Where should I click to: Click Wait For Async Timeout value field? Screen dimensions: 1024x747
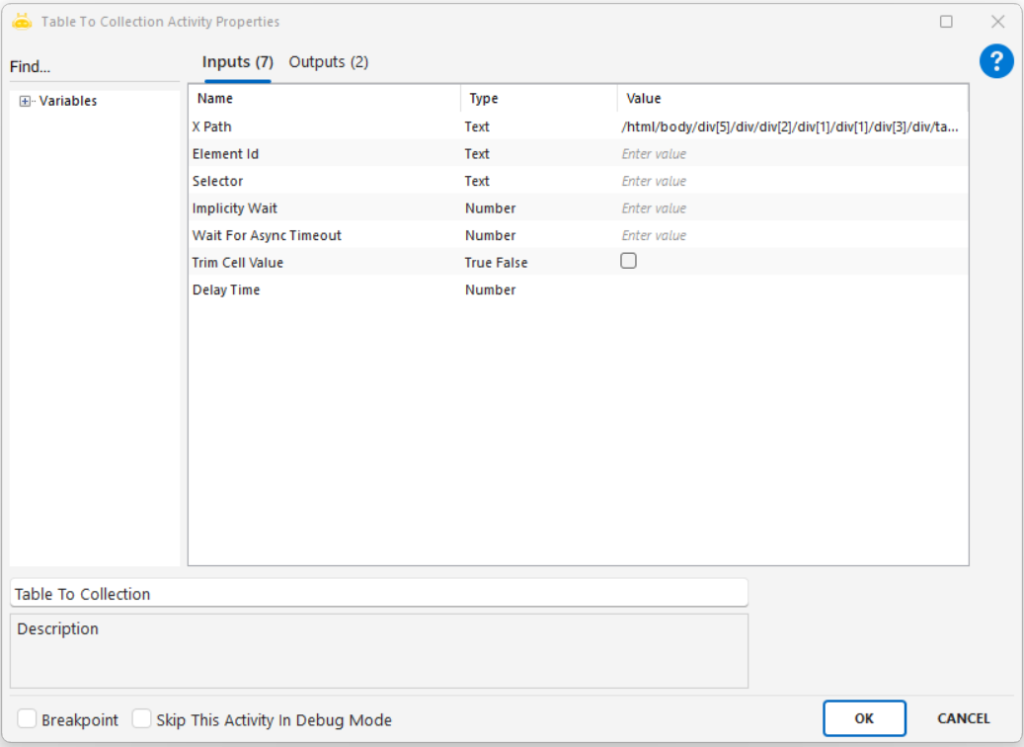coord(790,235)
